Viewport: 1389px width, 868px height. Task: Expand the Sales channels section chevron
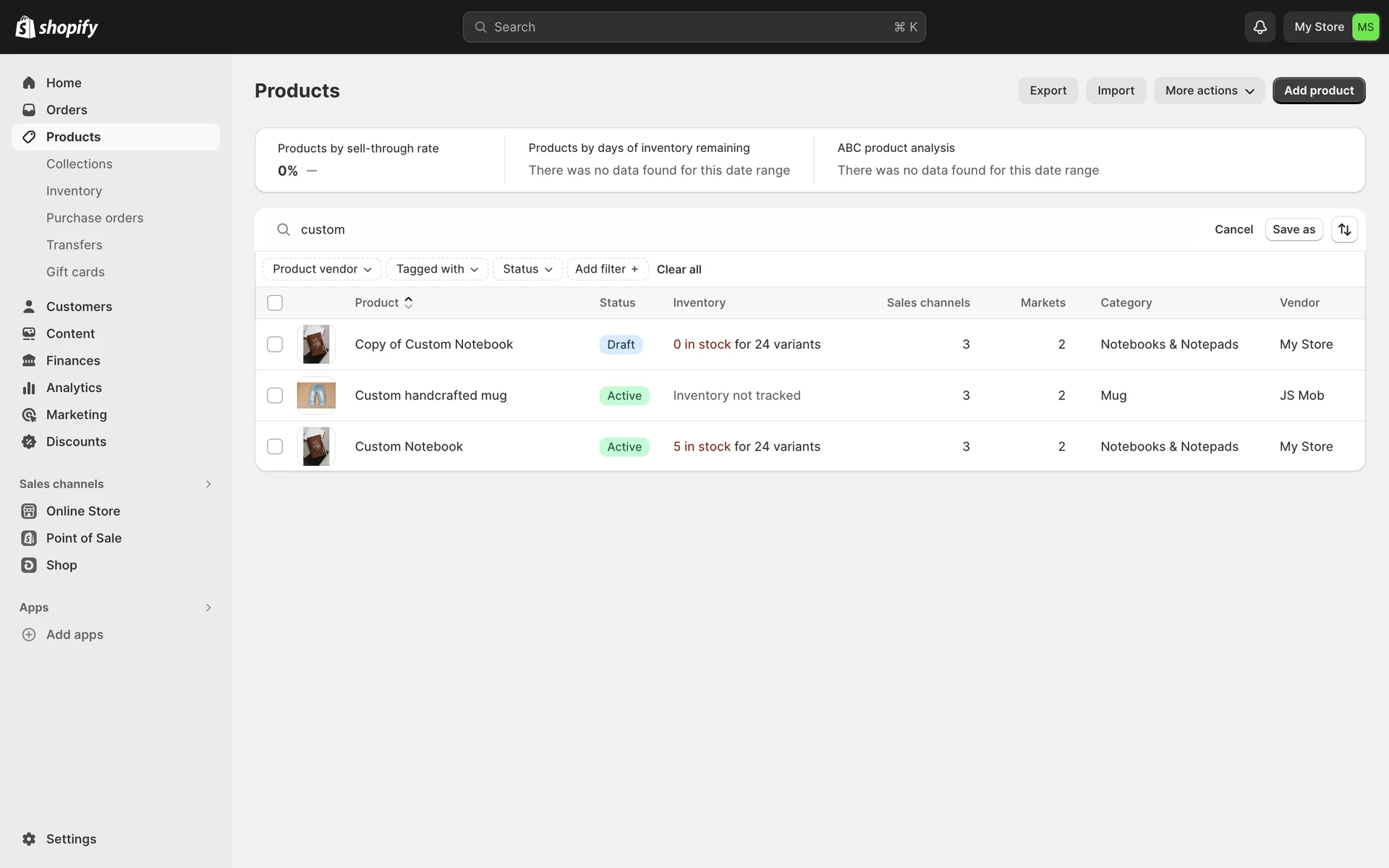(208, 484)
